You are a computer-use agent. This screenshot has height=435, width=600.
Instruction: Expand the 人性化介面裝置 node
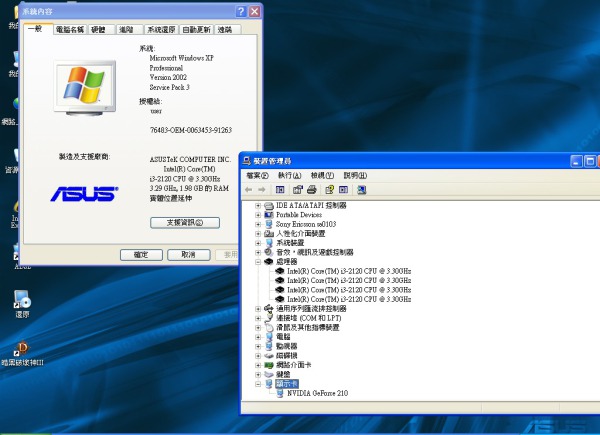258,234
